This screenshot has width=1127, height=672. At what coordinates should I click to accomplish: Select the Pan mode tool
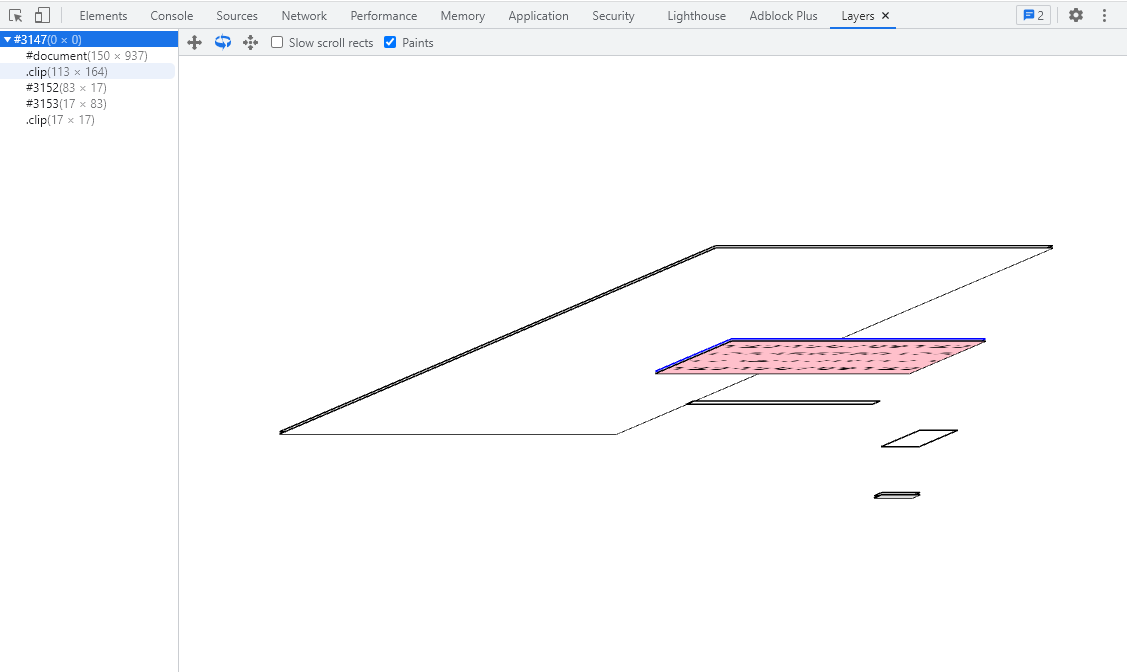coord(195,42)
